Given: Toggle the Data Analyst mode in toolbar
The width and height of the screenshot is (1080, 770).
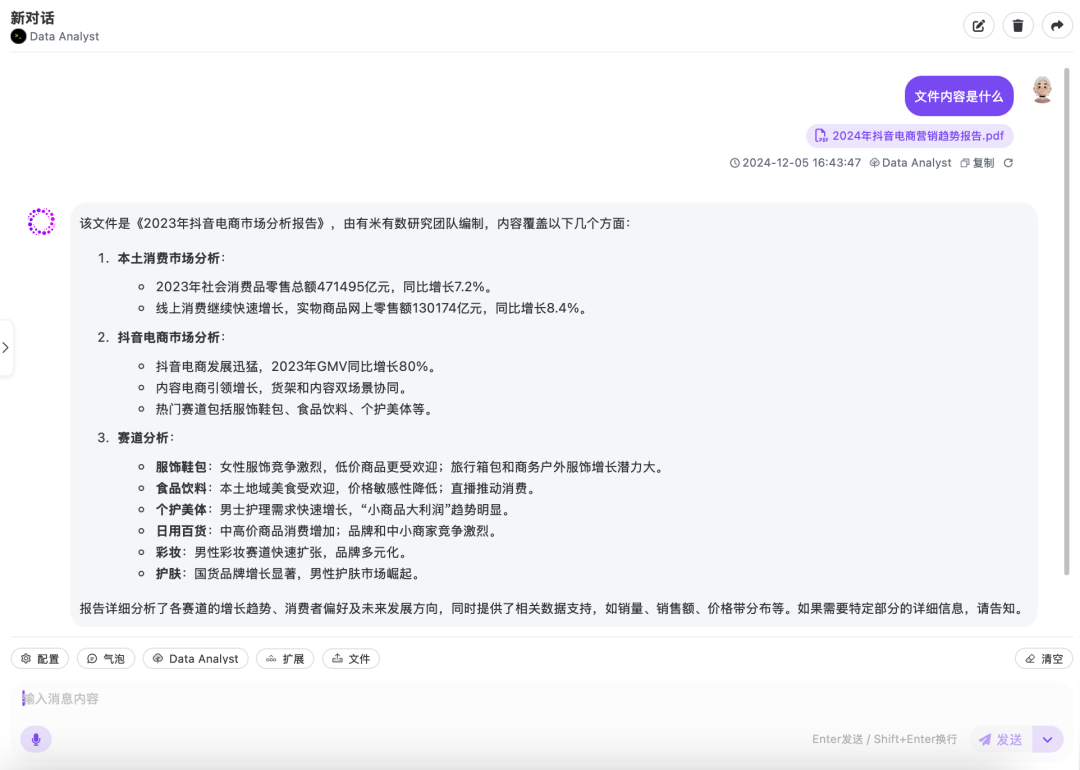Looking at the screenshot, I should coord(195,658).
